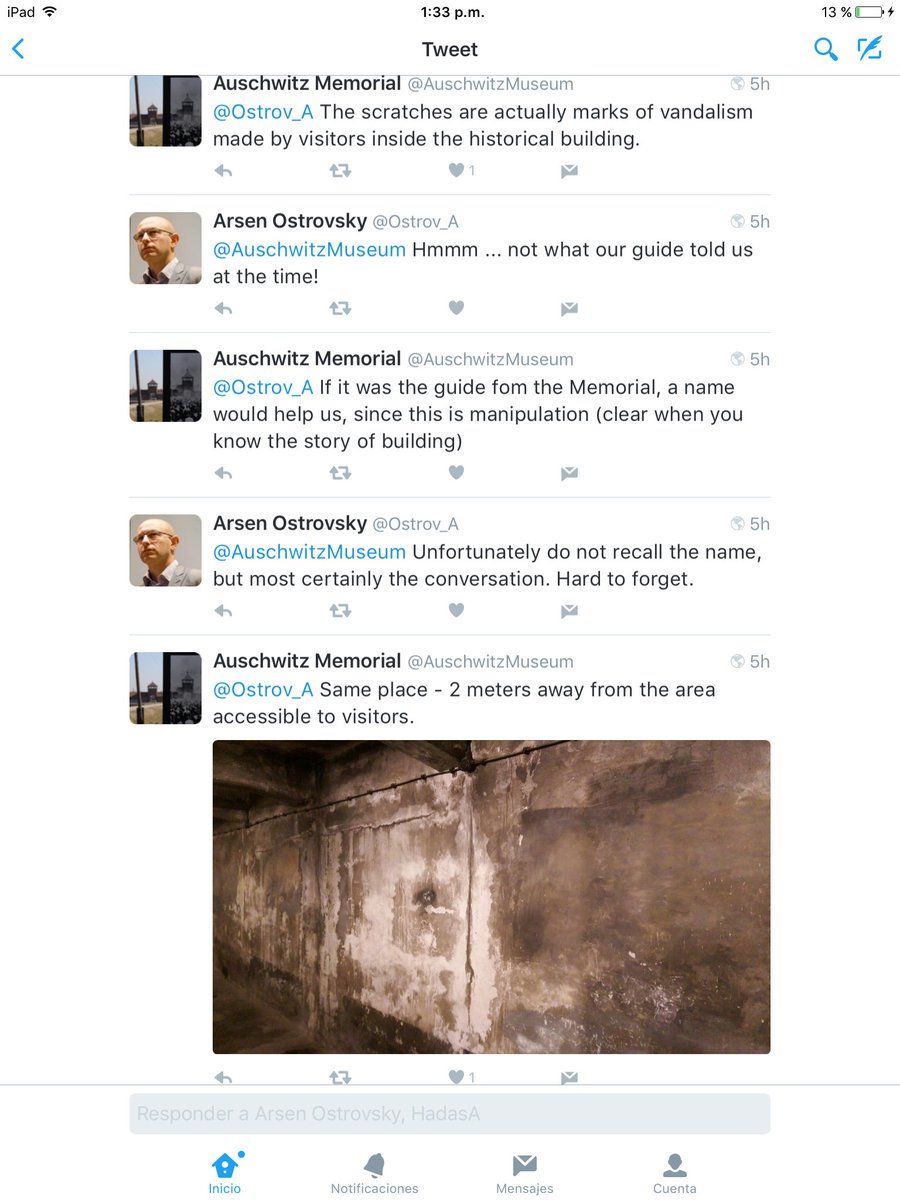Viewport: 900px width, 1200px height.
Task: Open Arsen Ostrovsky's profile picture on 'Hmmm' tweet
Action: click(x=165, y=248)
